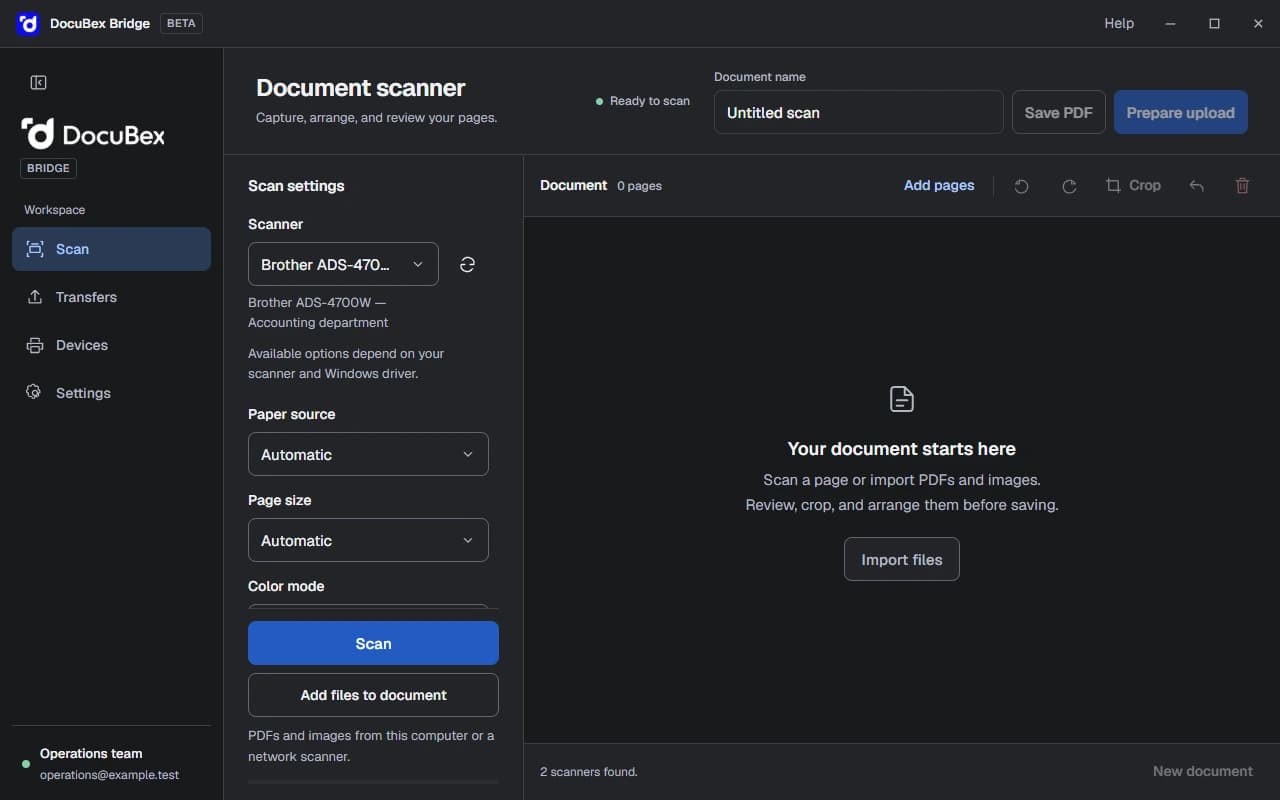Viewport: 1280px width, 800px height.
Task: Click the Add pages link
Action: (x=939, y=185)
